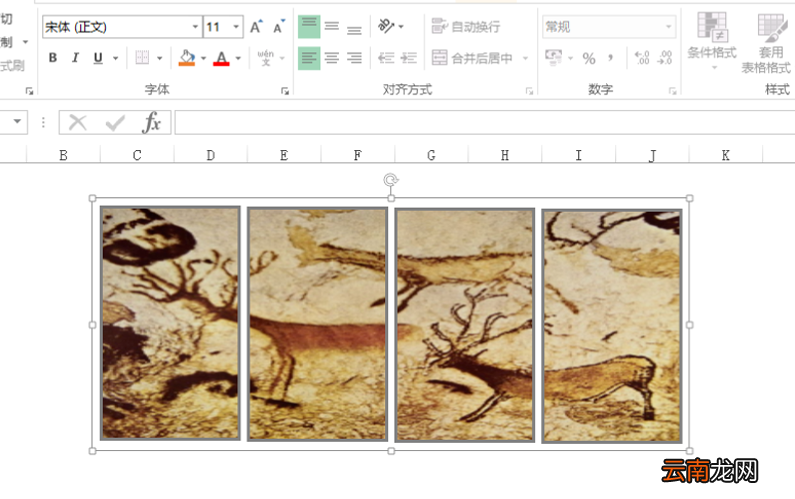Select the fourth cave painting panel

612,326
